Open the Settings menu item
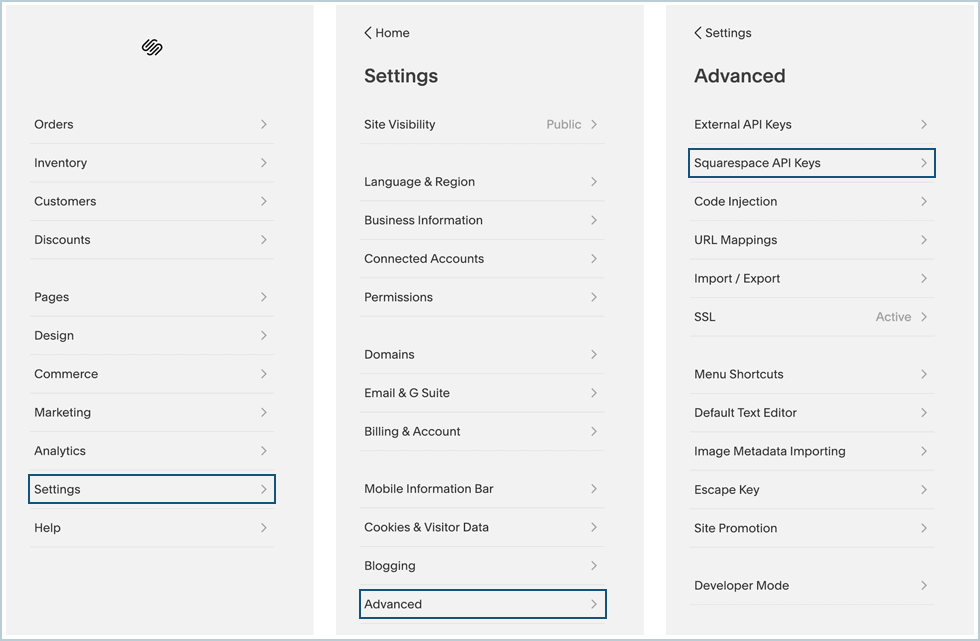The image size is (980, 641). point(151,489)
